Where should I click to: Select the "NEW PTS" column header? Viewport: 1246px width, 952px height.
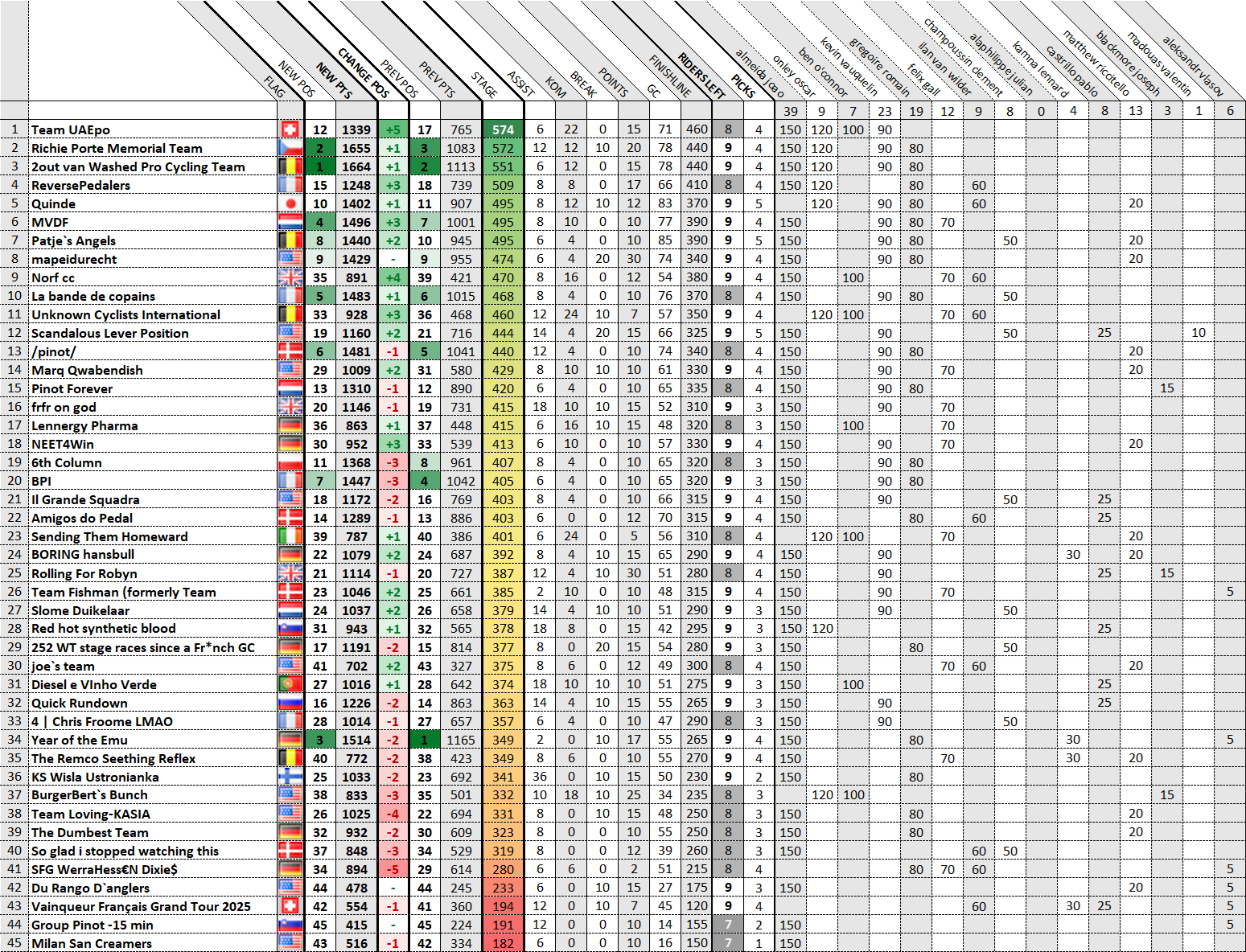335,81
